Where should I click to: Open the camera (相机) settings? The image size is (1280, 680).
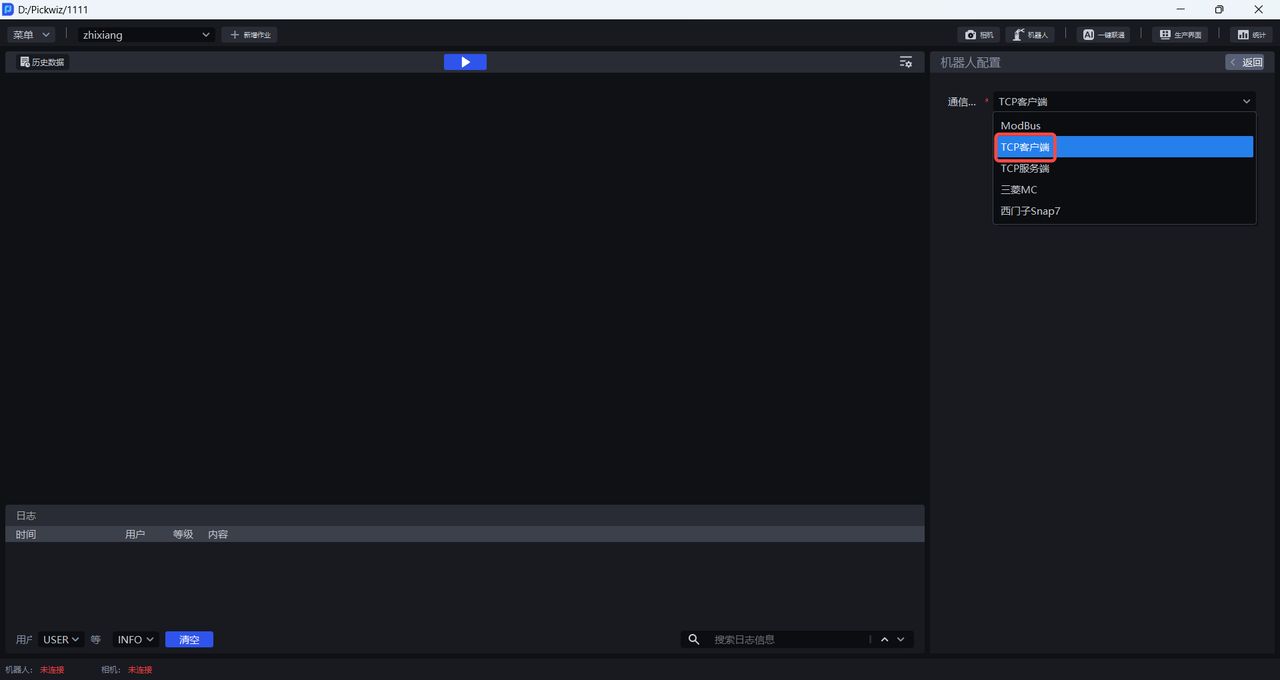tap(979, 35)
